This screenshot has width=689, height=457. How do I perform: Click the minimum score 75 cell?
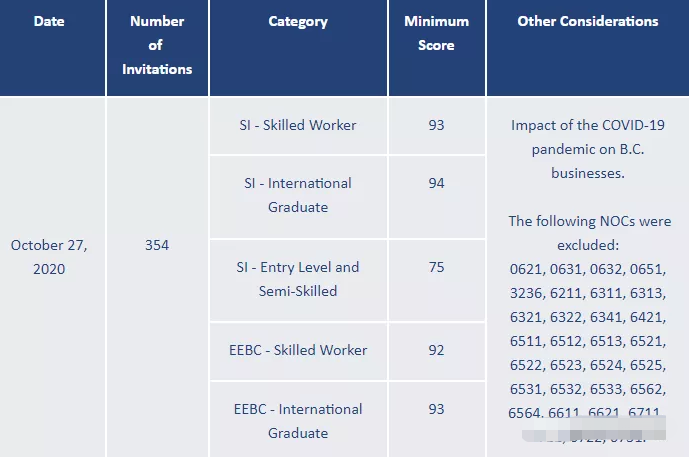click(436, 267)
